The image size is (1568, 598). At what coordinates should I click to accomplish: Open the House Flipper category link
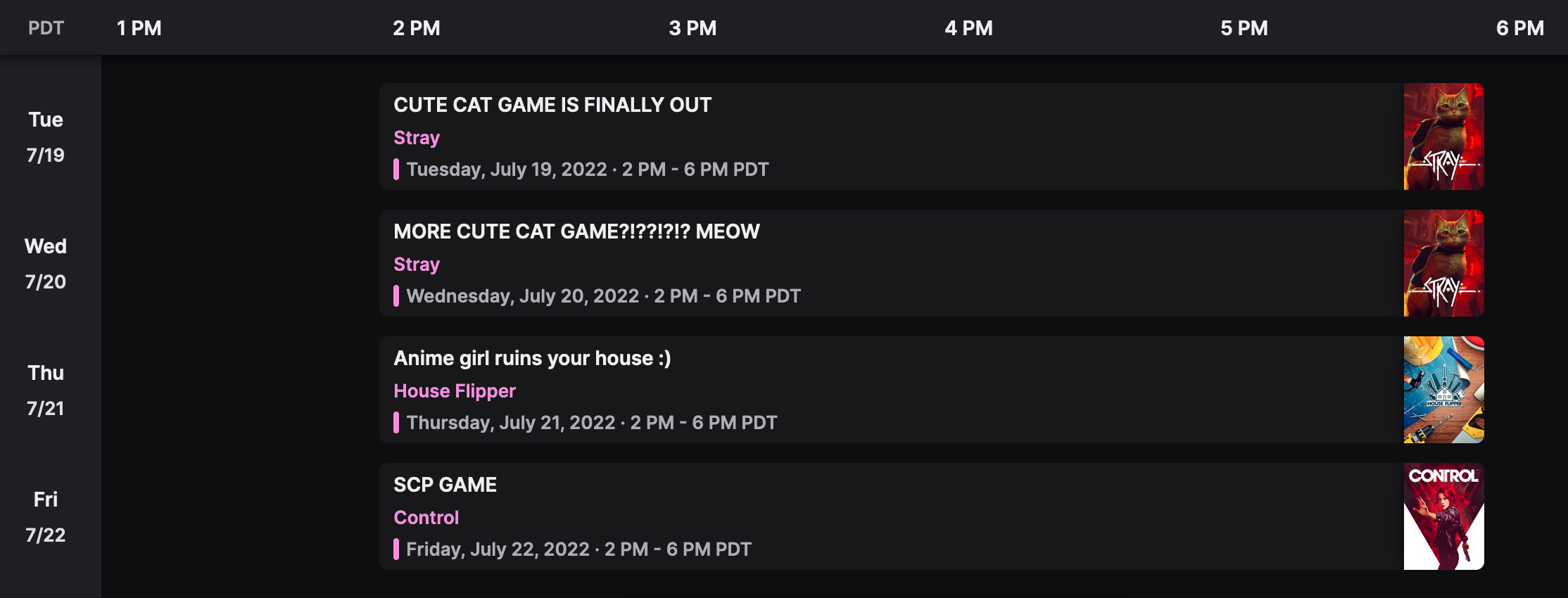[x=455, y=391]
